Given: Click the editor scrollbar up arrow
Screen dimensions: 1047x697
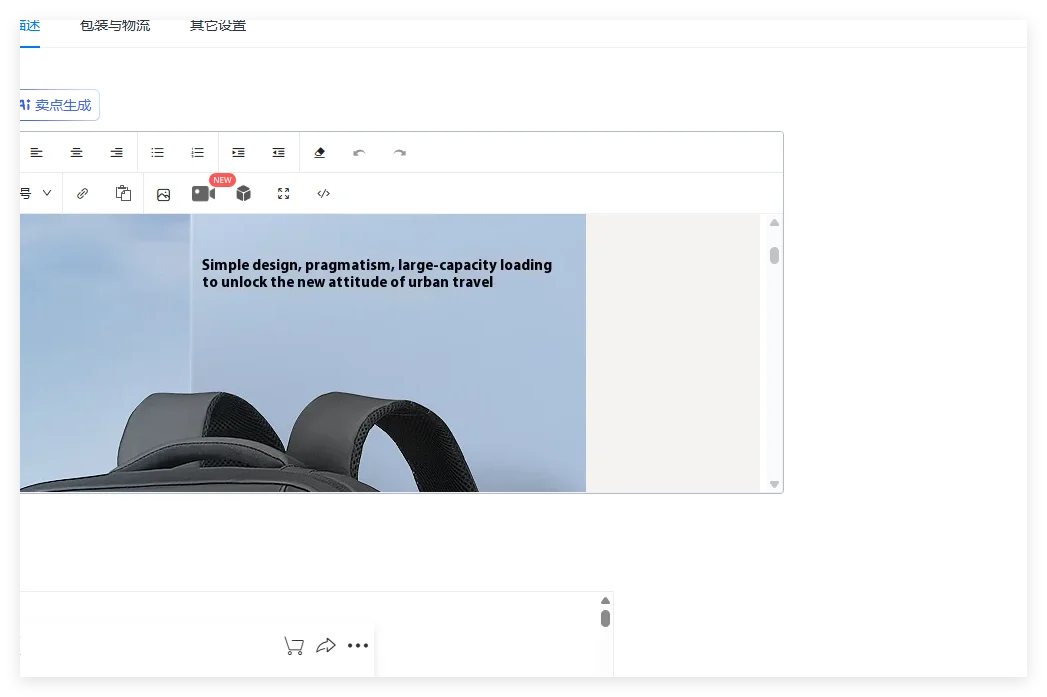Looking at the screenshot, I should coord(775,223).
